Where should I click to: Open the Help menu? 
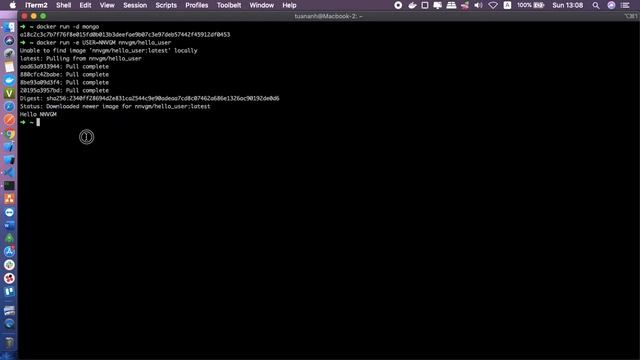click(289, 5)
